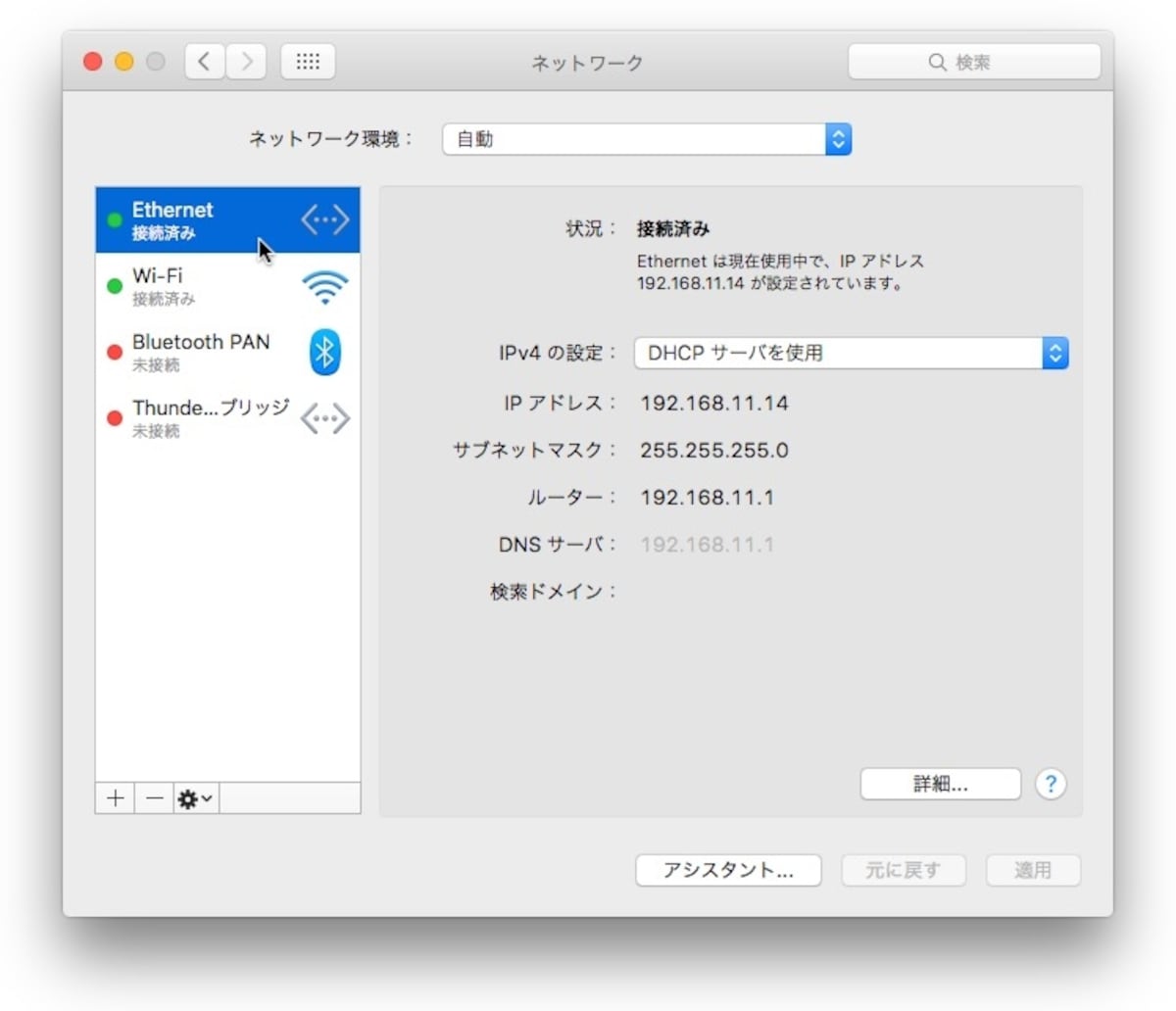
Task: Open the ネットワーク環境 dropdown set to 自動
Action: point(647,139)
